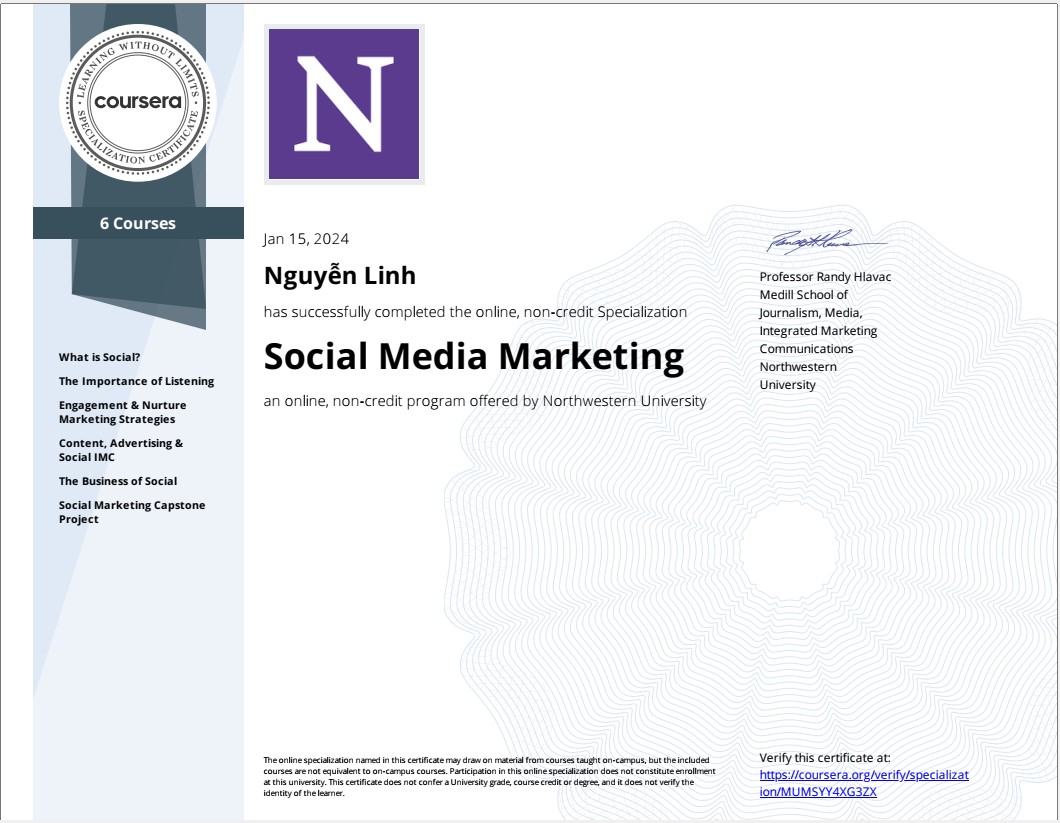Click the professor's handwritten signature
This screenshot has height=823, width=1060.
(825, 241)
